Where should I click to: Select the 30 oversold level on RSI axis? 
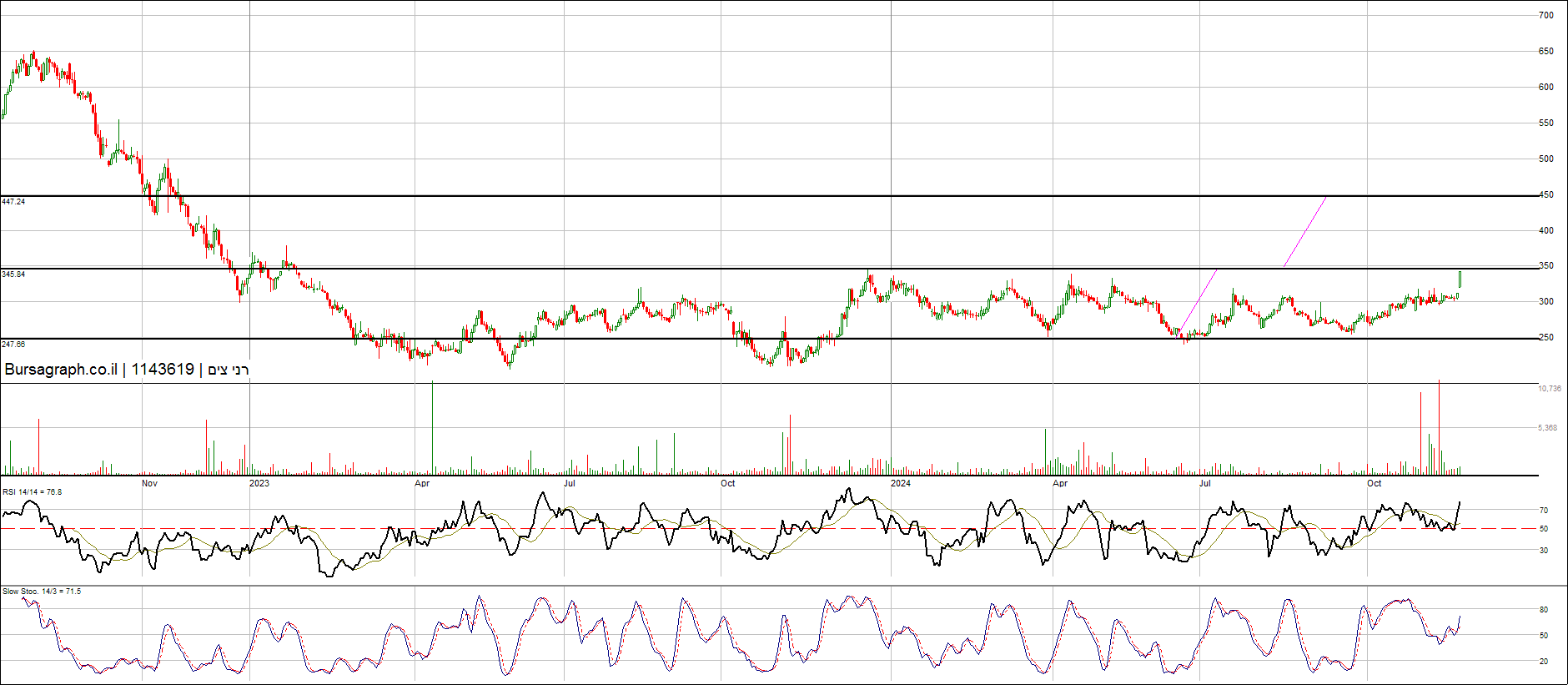click(1544, 551)
